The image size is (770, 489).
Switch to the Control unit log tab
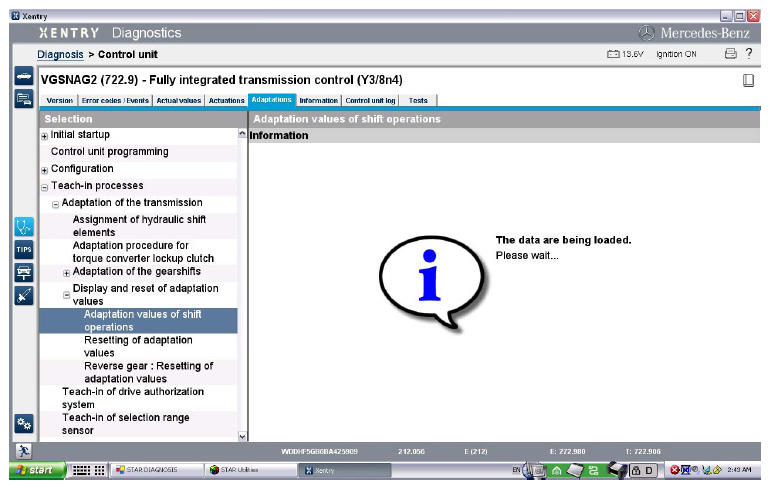coord(371,100)
